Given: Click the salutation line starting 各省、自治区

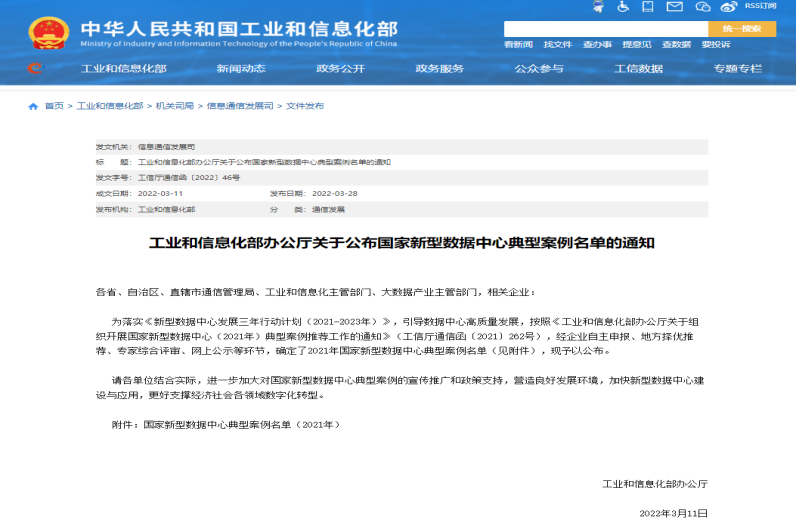Looking at the screenshot, I should pos(315,292).
